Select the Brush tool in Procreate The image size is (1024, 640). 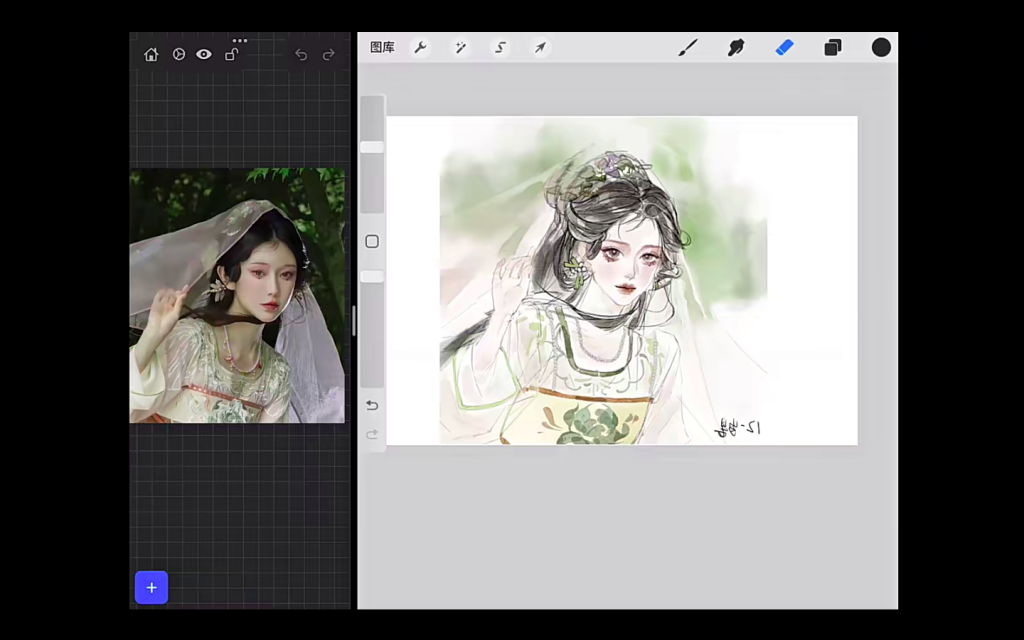pos(688,47)
